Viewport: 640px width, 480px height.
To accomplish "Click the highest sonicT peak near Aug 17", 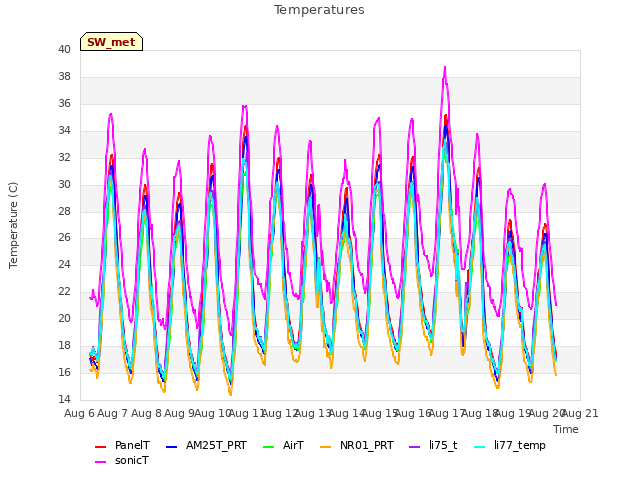I will coord(445,67).
